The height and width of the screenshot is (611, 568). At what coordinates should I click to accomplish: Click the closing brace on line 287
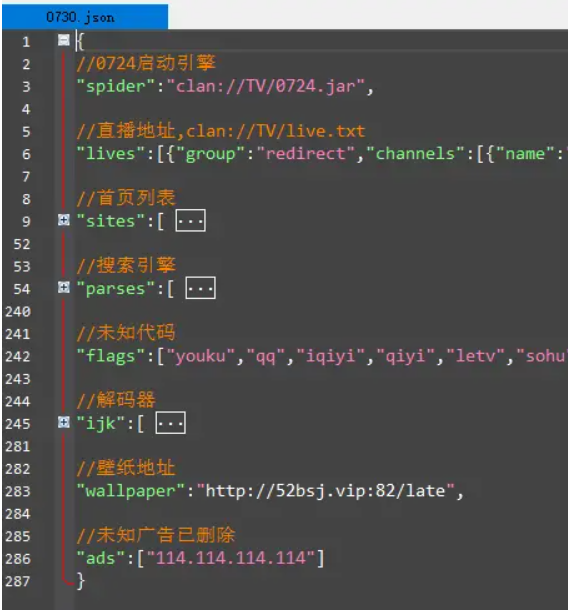coord(81,581)
